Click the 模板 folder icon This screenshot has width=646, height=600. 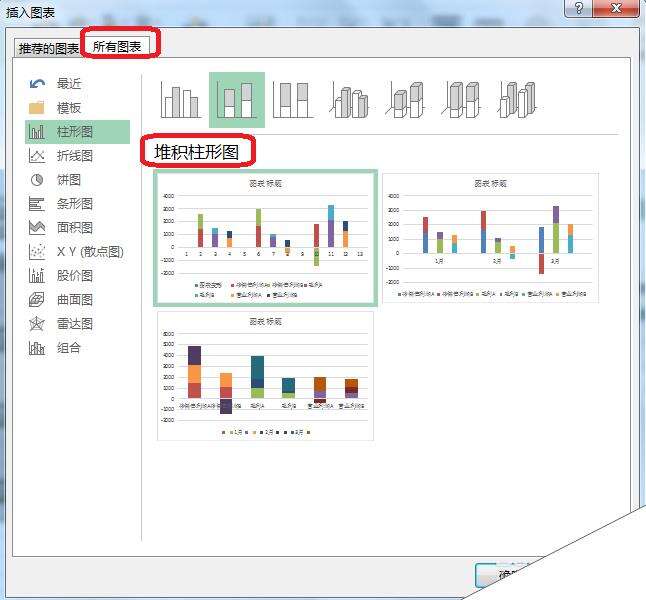click(x=37, y=108)
